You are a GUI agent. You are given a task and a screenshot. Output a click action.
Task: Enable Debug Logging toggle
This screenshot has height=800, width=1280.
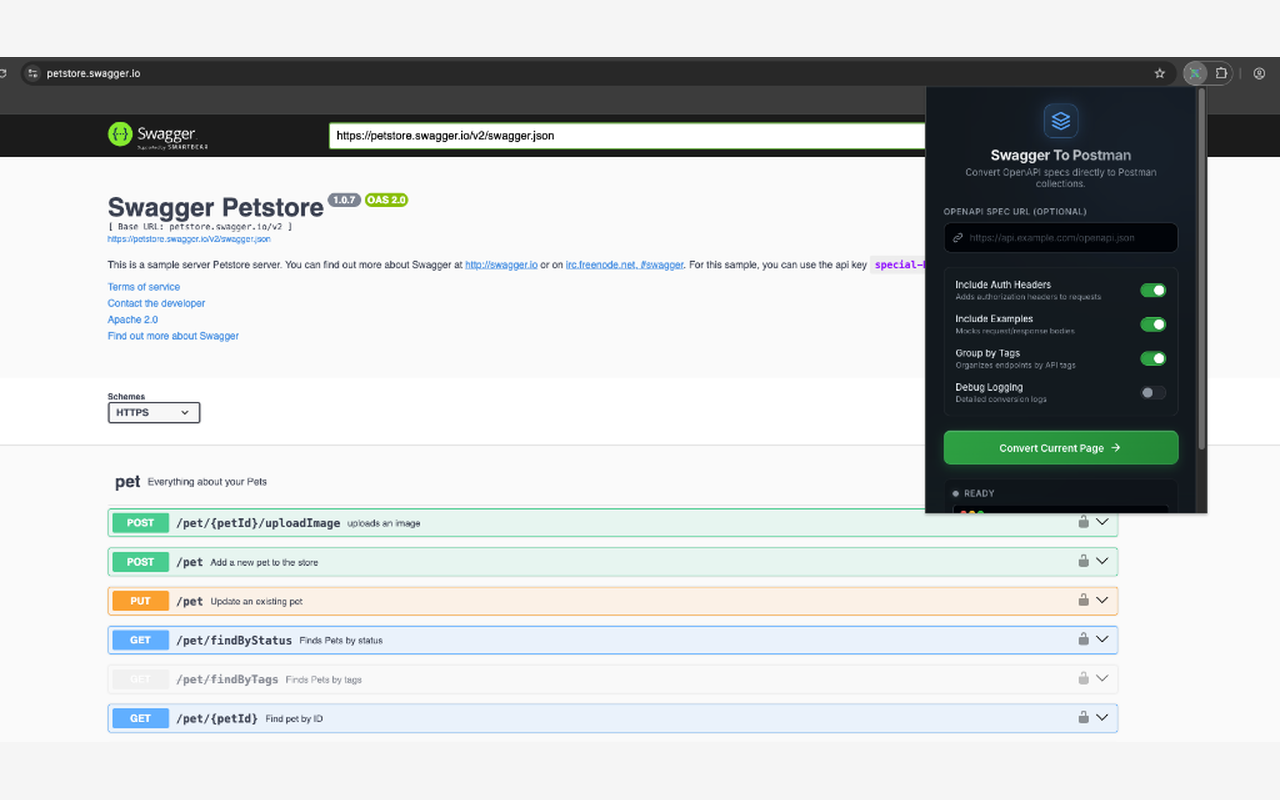pos(1153,392)
